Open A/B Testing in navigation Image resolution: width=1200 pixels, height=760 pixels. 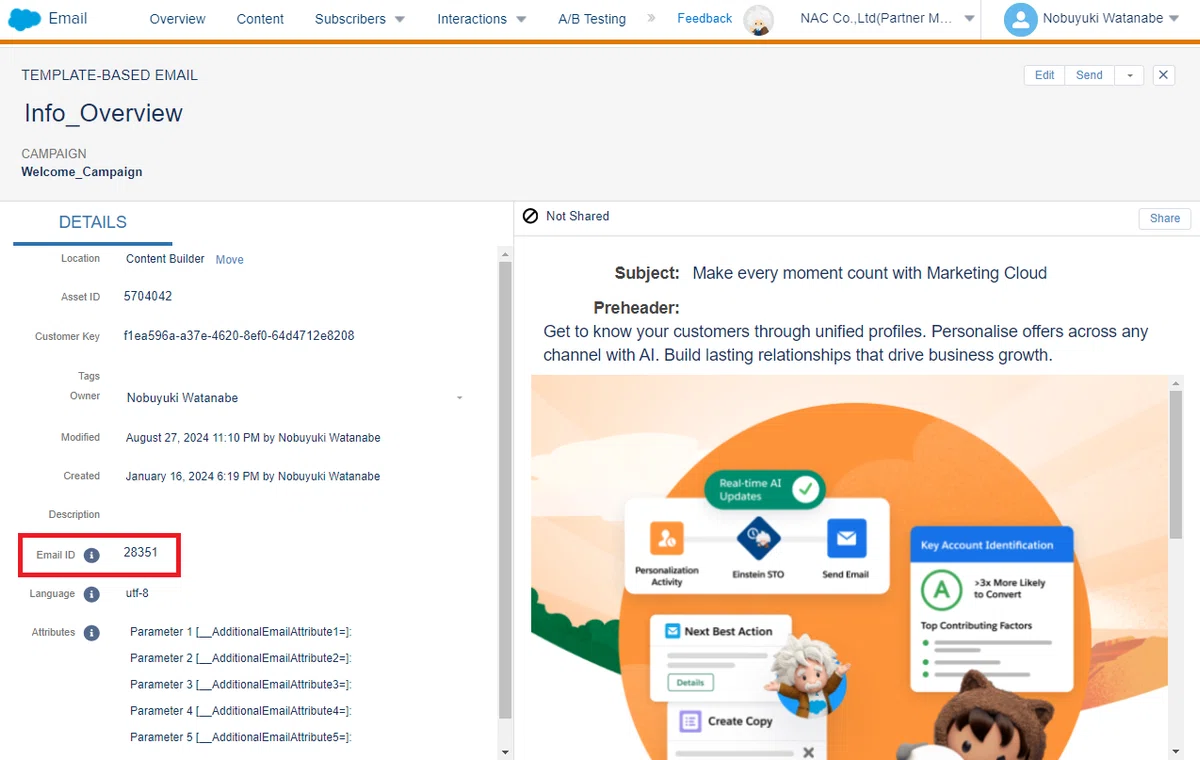(592, 19)
